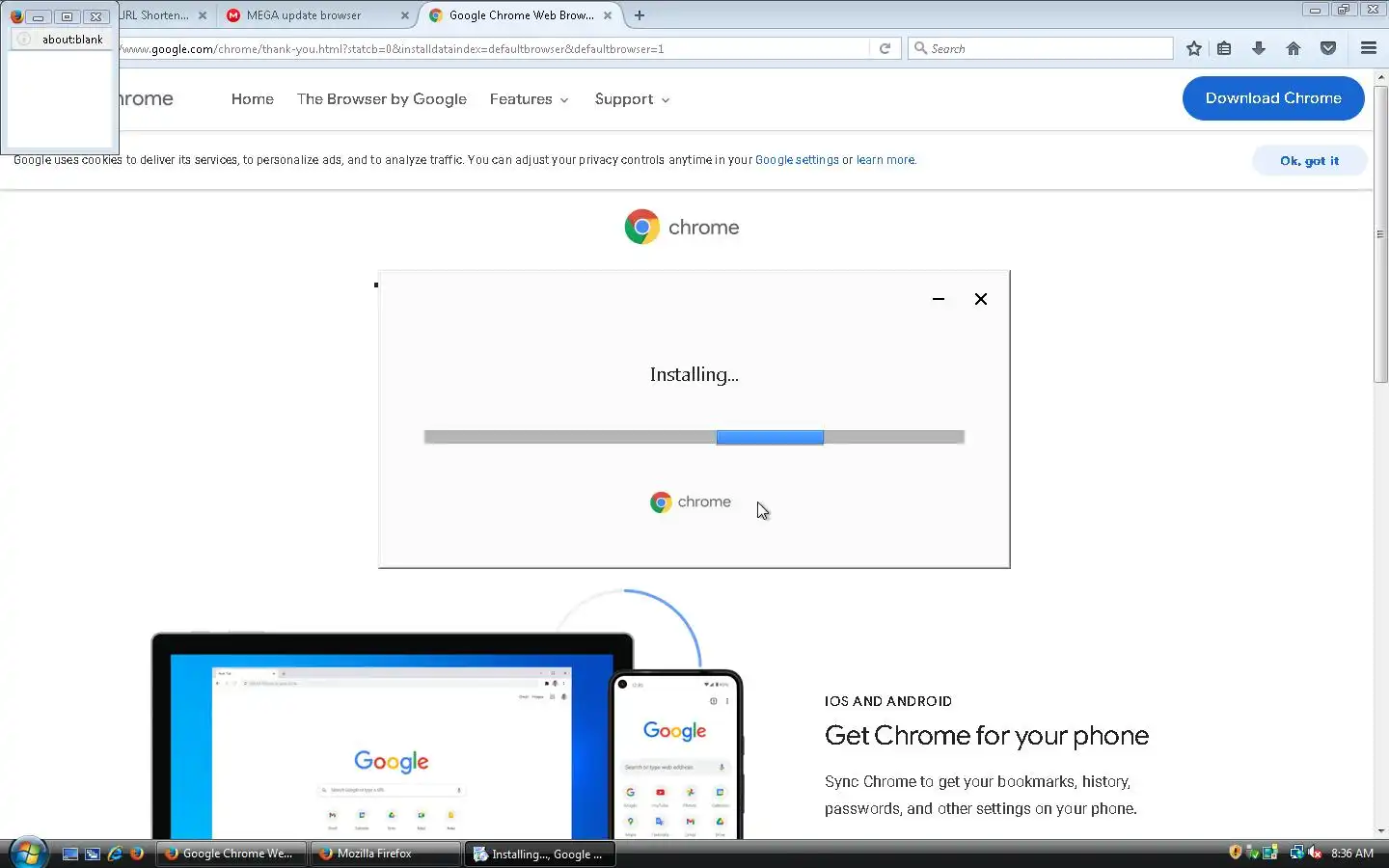
Task: Click Show Desktop in quick launch
Action: (70, 854)
